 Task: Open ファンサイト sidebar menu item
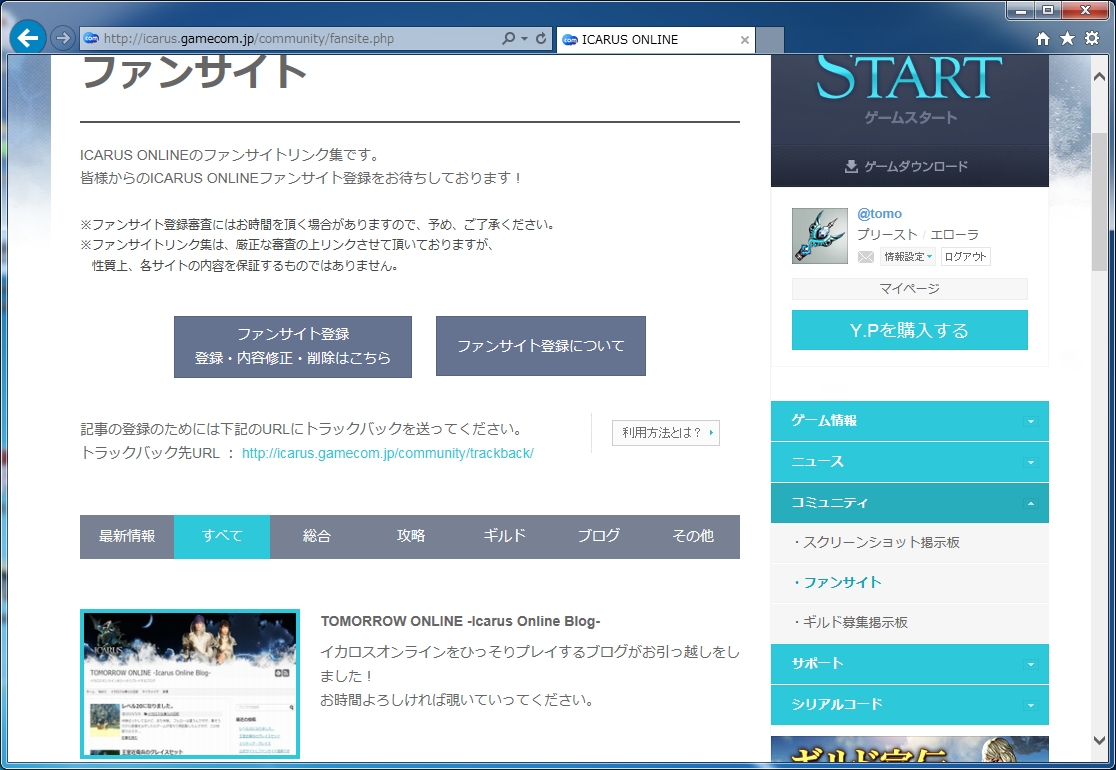tap(910, 583)
